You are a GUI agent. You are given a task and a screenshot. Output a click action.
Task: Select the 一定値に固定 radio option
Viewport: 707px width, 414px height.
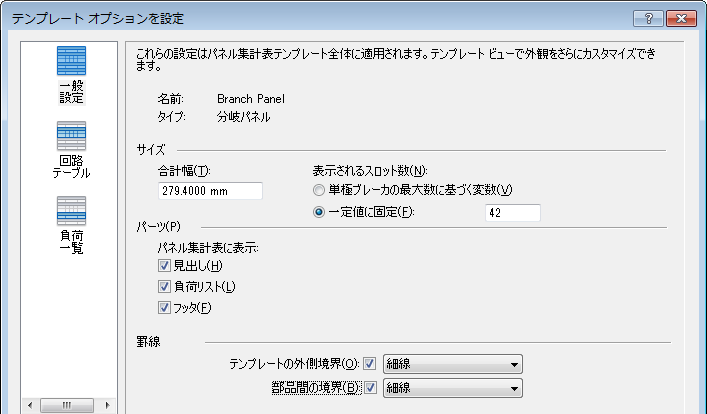(x=319, y=212)
